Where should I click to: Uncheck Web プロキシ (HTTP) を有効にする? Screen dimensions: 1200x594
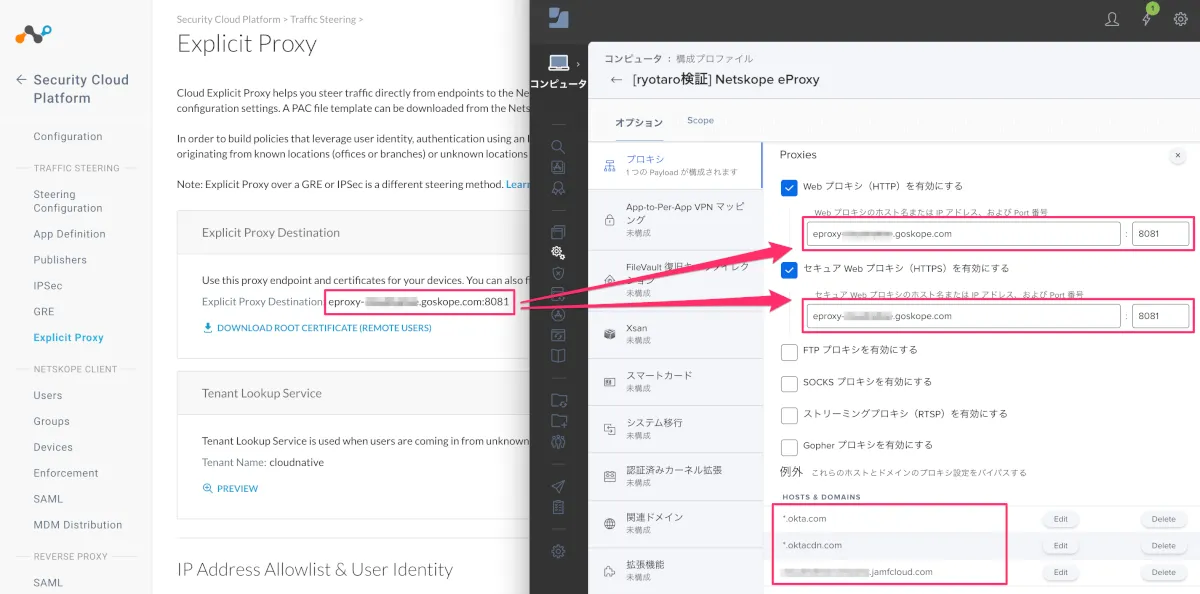pos(789,186)
